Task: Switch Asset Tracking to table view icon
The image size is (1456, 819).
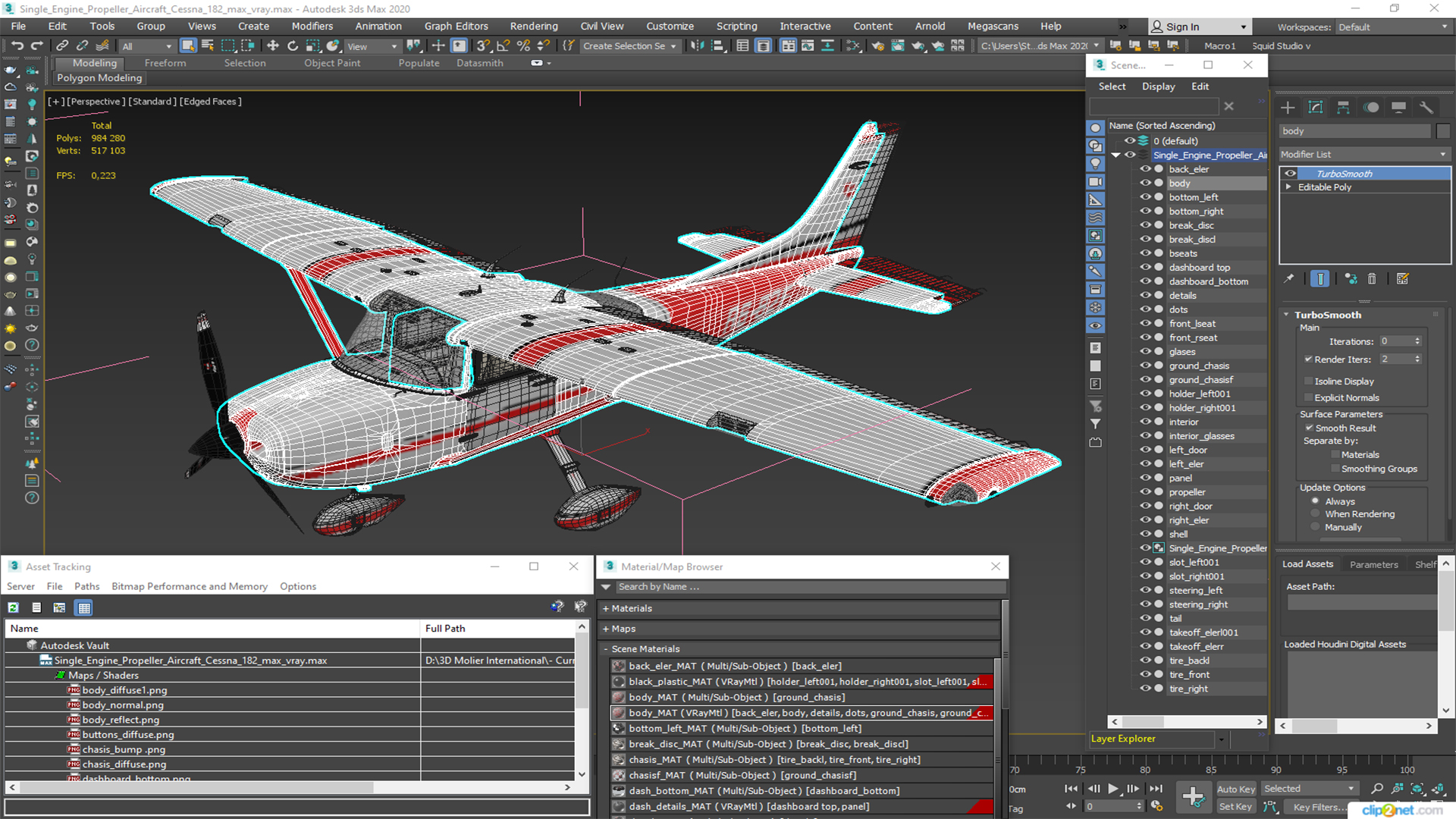Action: coord(84,607)
